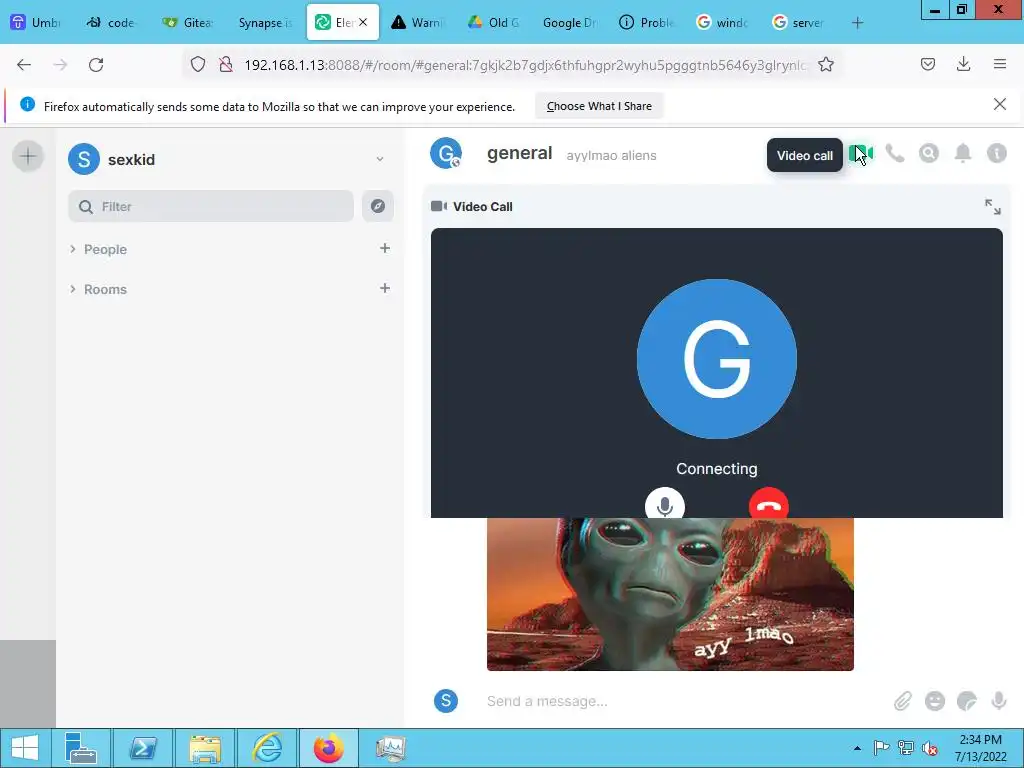Viewport: 1024px width, 768px height.
Task: Switch to the server Google tab
Action: click(x=798, y=23)
